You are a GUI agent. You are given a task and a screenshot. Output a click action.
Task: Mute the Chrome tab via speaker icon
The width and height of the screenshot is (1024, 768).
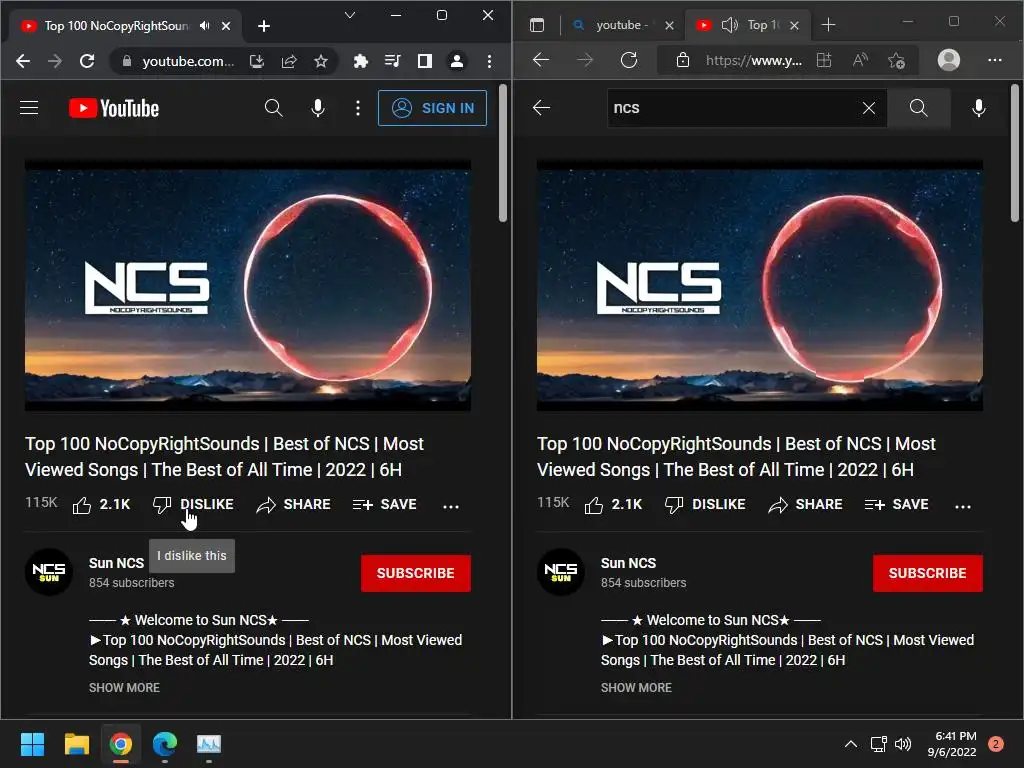[205, 25]
